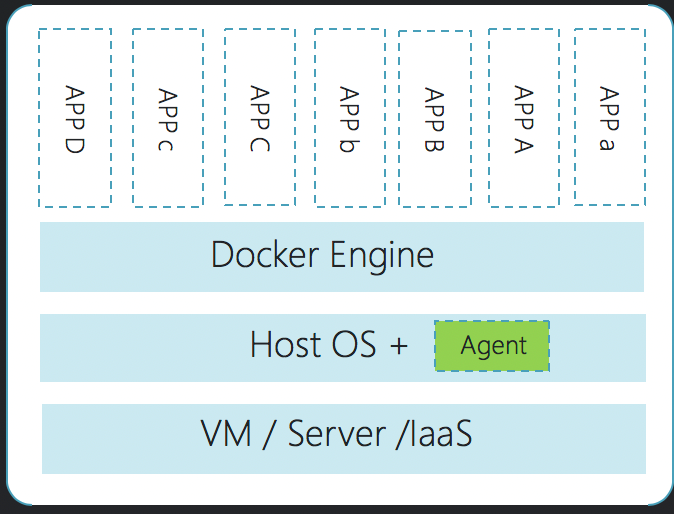Click the Docker Engine layer
The image size is (674, 514).
pyautogui.click(x=342, y=257)
